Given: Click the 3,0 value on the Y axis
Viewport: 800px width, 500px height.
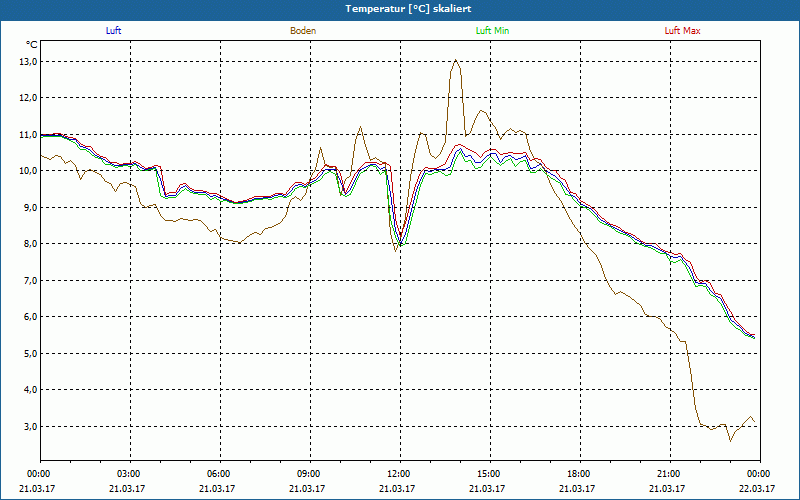Looking at the screenshot, I should [30, 427].
